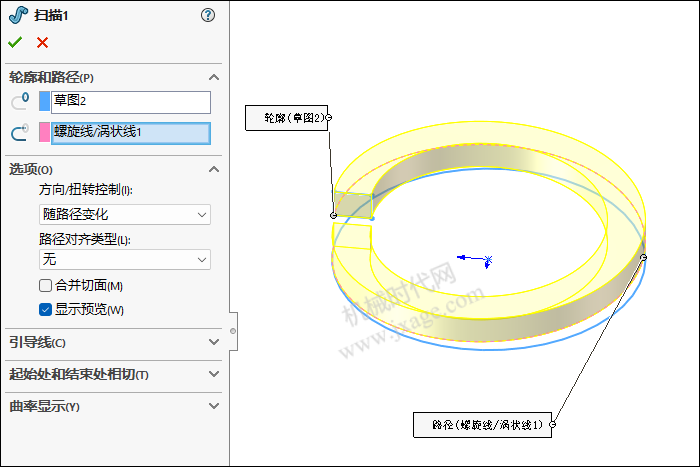Select the 螺旋线/涡状线1 path field
Screen dimensions: 700x467
131,133
